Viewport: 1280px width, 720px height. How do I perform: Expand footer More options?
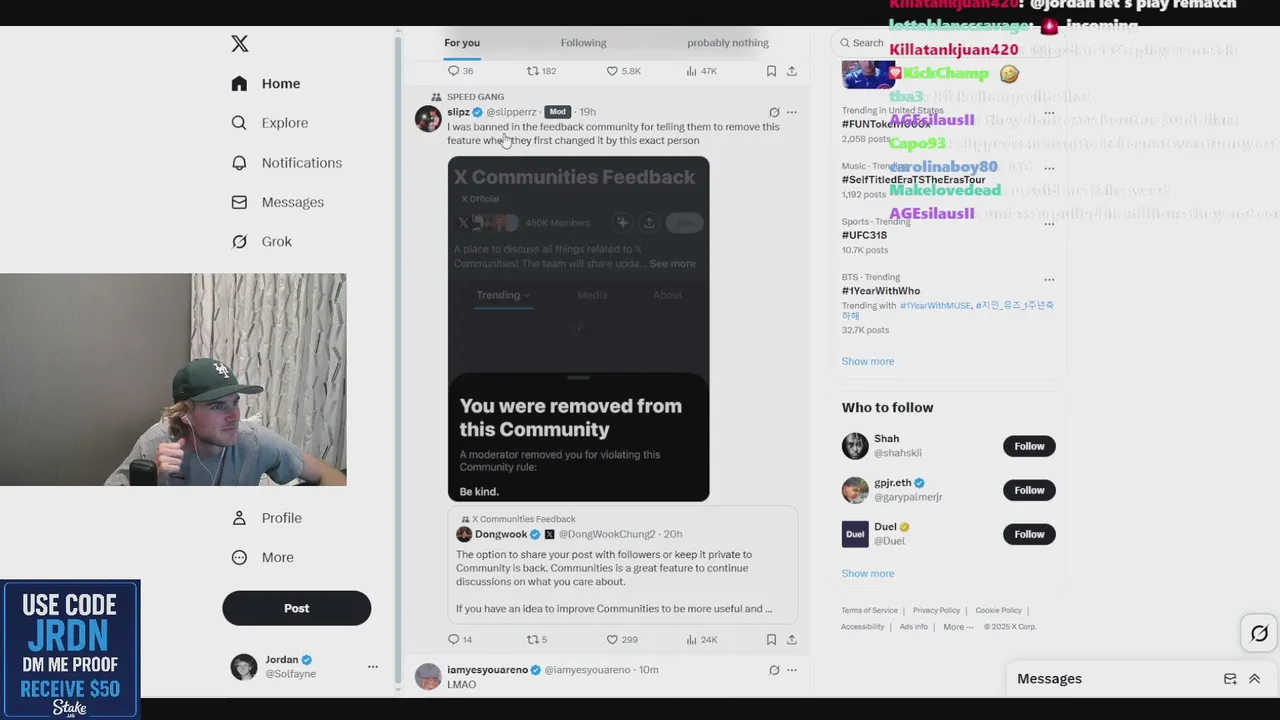[958, 627]
